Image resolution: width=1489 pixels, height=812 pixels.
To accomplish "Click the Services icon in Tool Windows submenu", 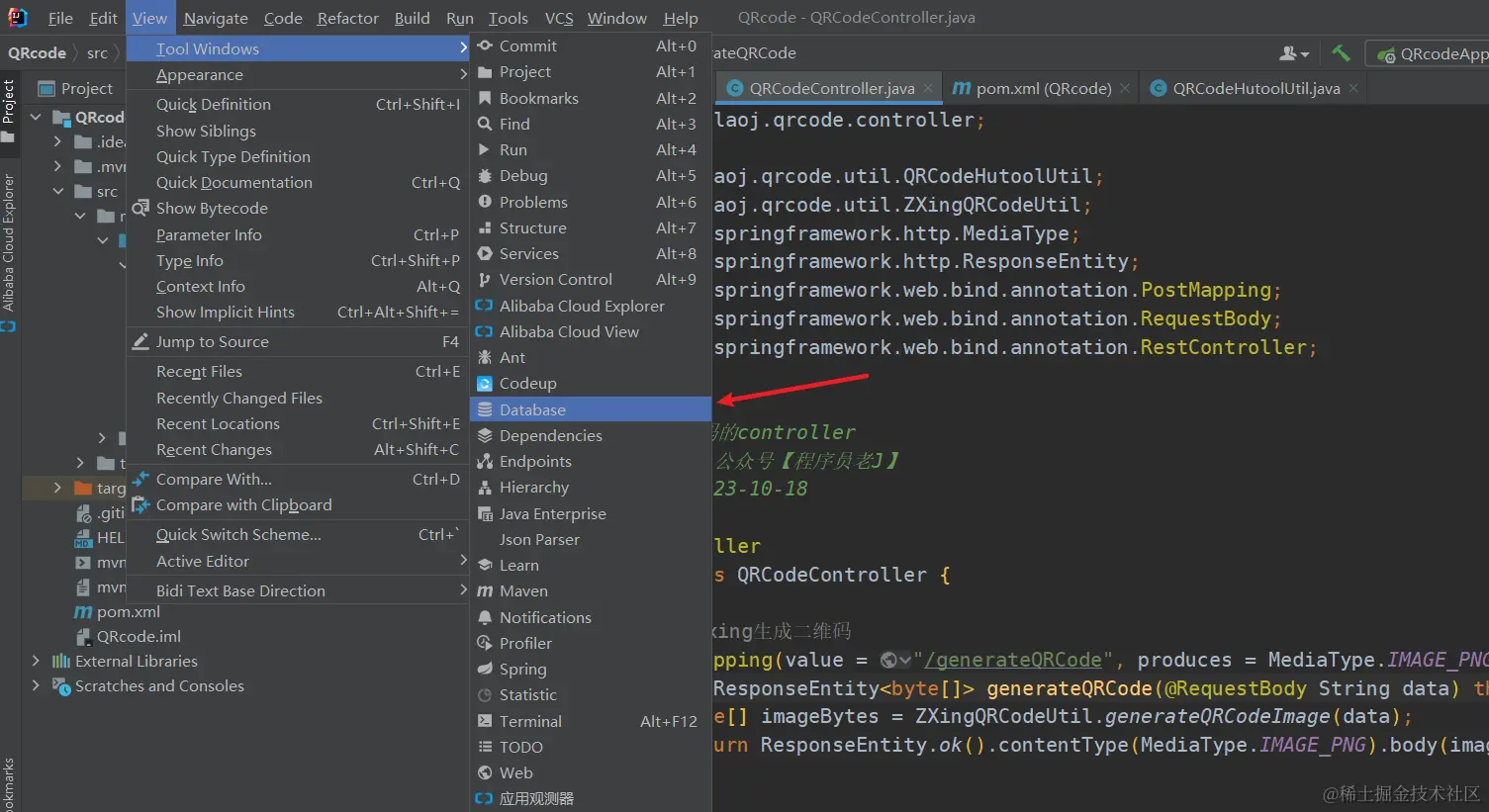I will click(x=485, y=253).
